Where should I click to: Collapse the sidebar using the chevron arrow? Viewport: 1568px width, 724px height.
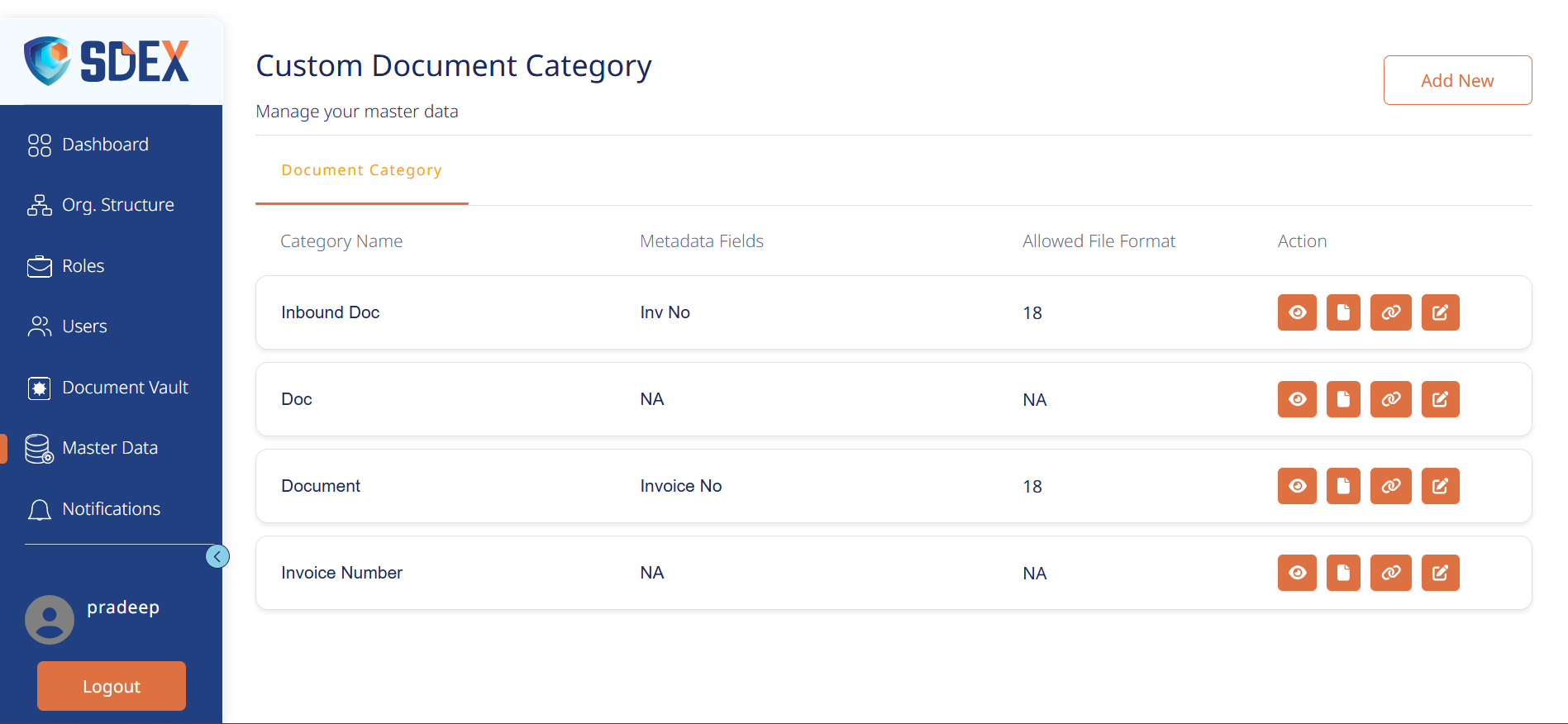(217, 556)
